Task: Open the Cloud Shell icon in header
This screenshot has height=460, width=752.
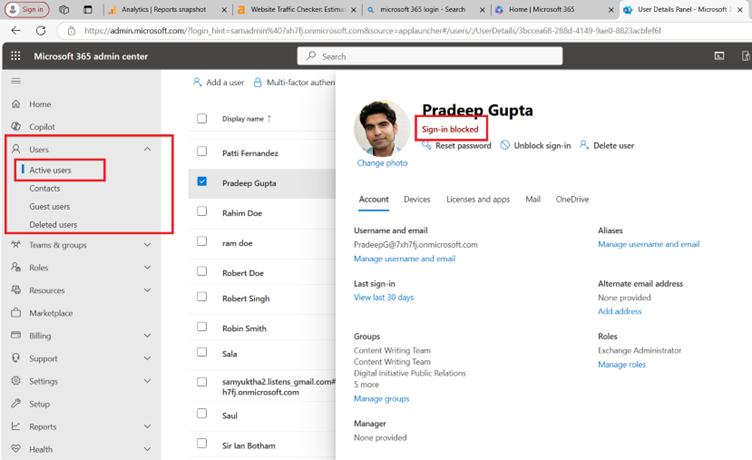Action: tap(719, 56)
